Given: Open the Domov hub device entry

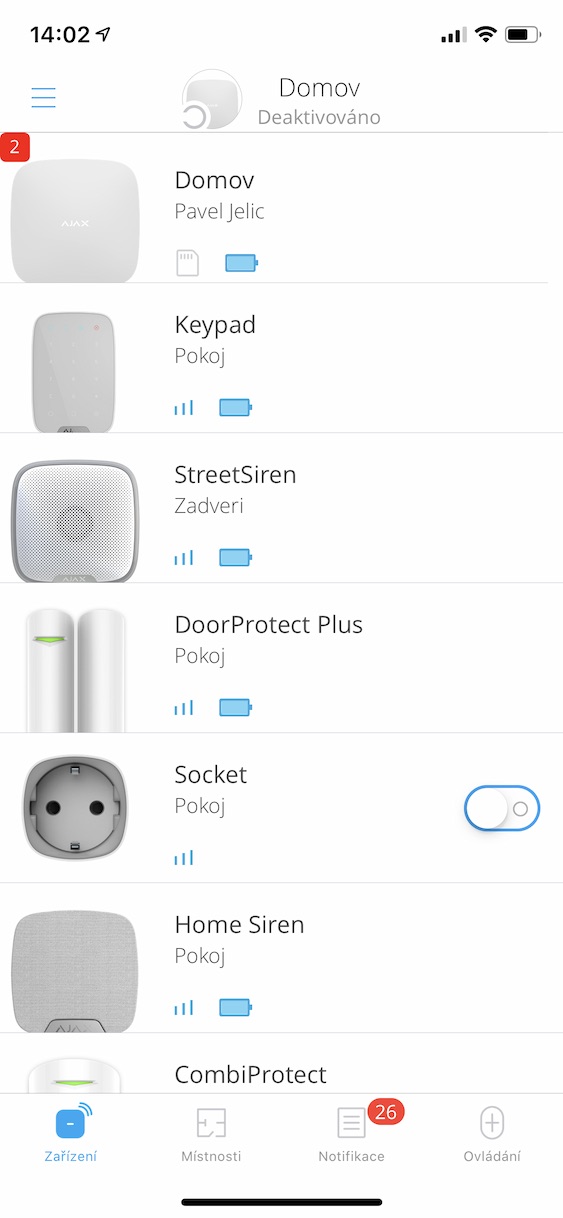Looking at the screenshot, I should pyautogui.click(x=281, y=208).
